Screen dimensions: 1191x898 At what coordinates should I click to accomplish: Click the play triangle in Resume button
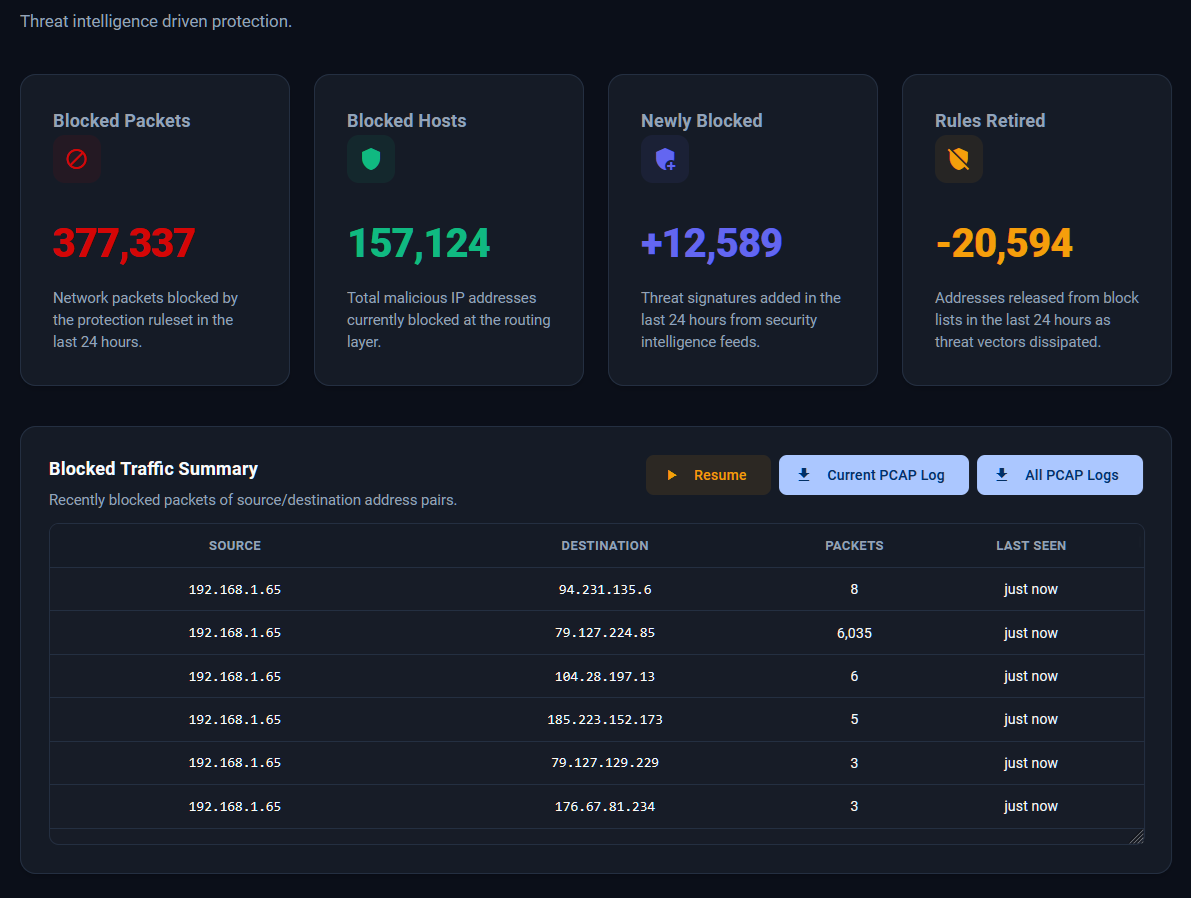(671, 475)
